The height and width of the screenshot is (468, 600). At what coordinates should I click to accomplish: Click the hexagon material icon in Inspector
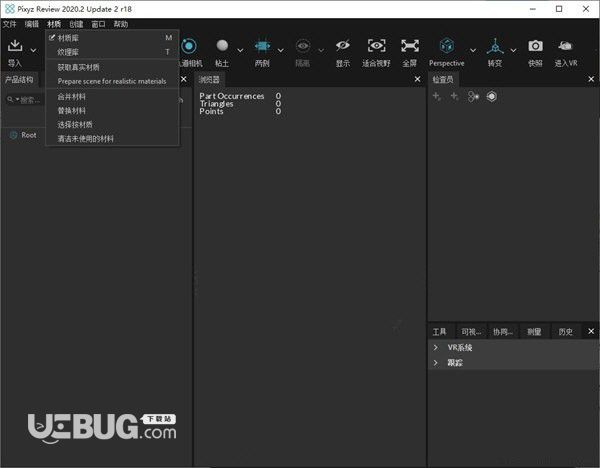(x=492, y=96)
